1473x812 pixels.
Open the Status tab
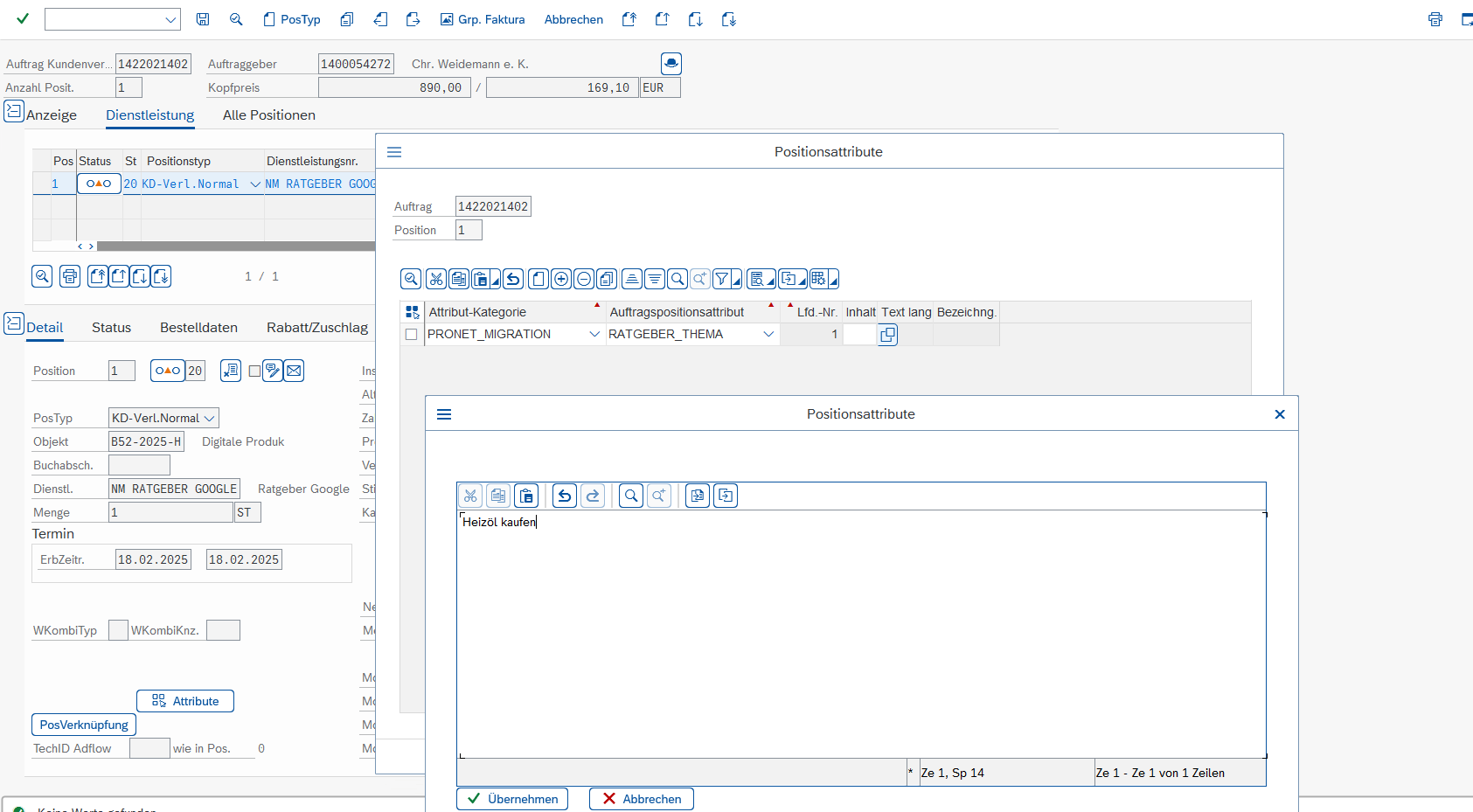tap(111, 328)
